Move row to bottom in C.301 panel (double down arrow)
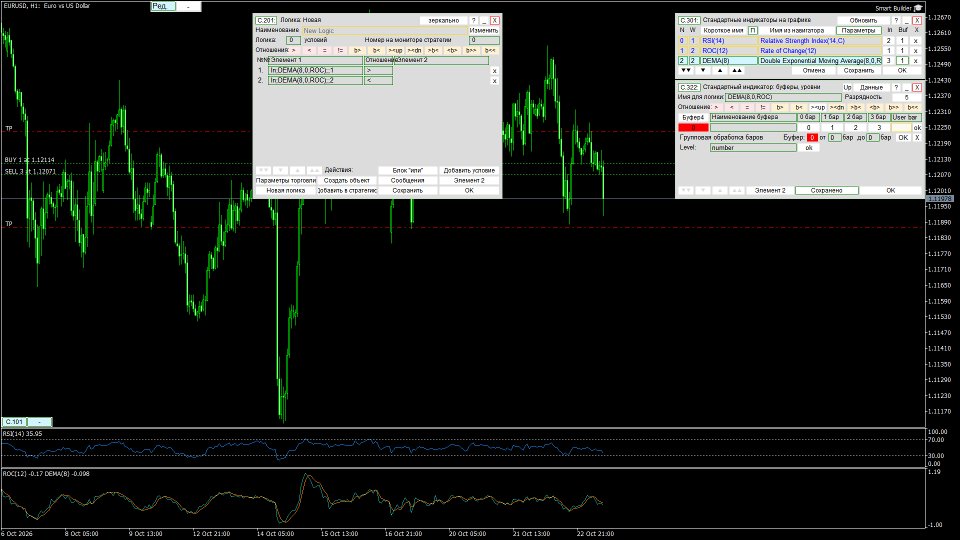Viewport: 960px width, 540px height. pos(686,70)
